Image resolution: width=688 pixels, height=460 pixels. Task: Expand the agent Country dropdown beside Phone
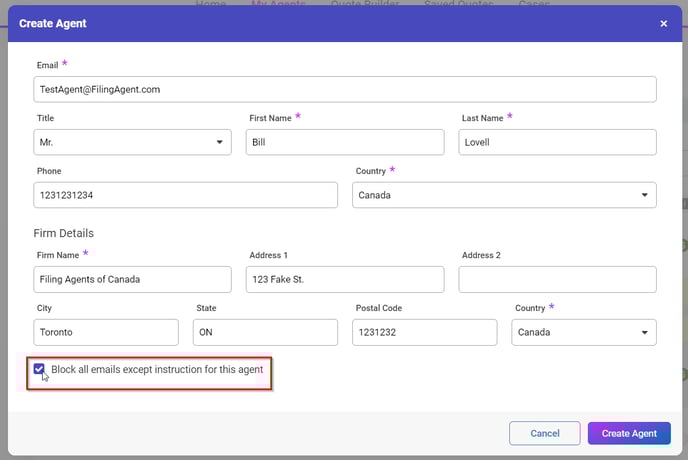(504, 195)
